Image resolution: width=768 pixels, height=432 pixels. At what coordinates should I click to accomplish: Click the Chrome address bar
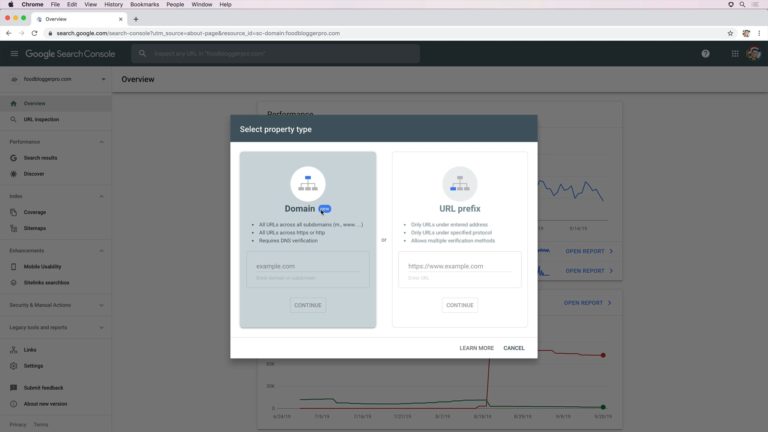384,33
